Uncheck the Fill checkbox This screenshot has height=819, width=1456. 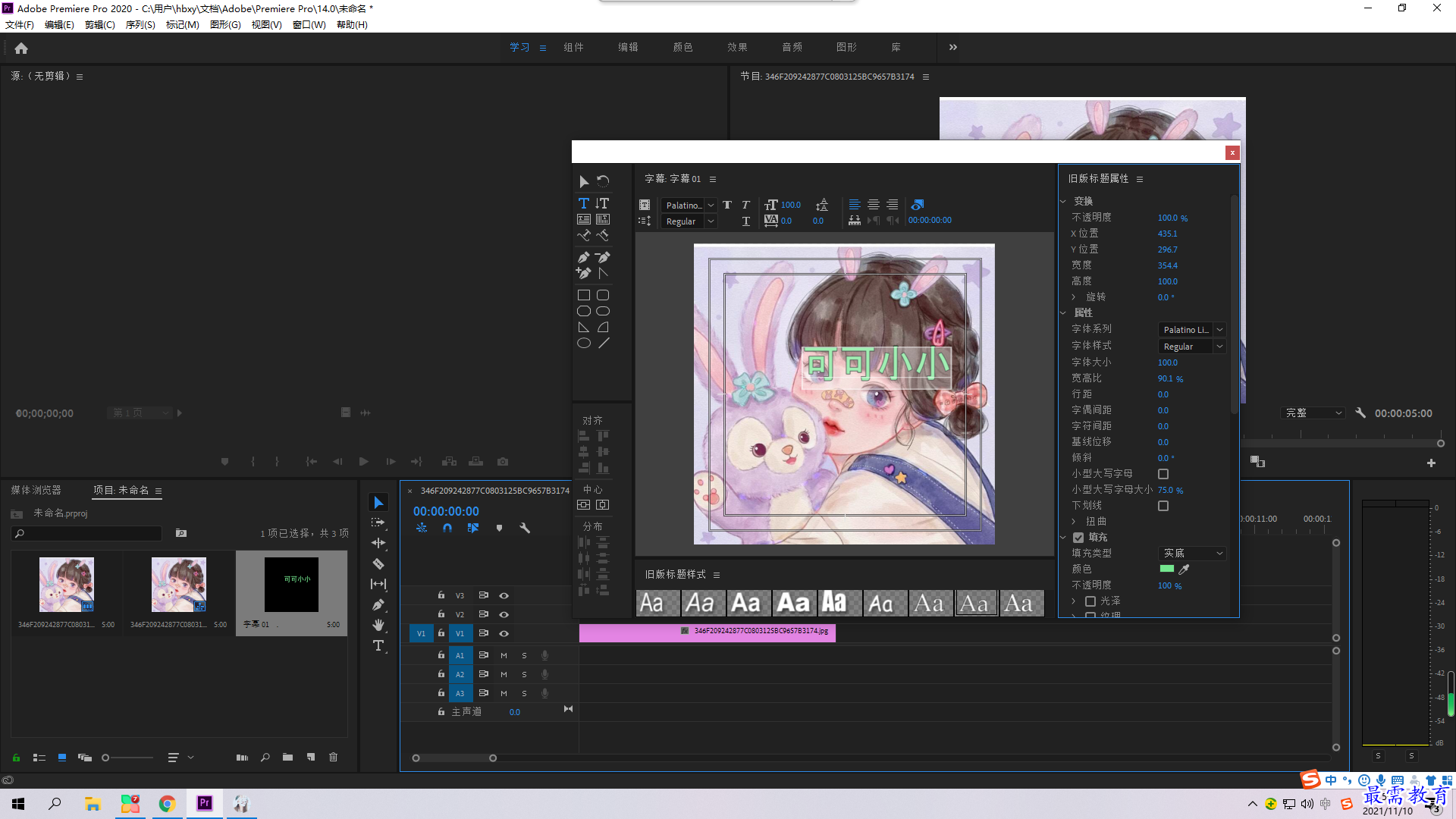tap(1078, 538)
